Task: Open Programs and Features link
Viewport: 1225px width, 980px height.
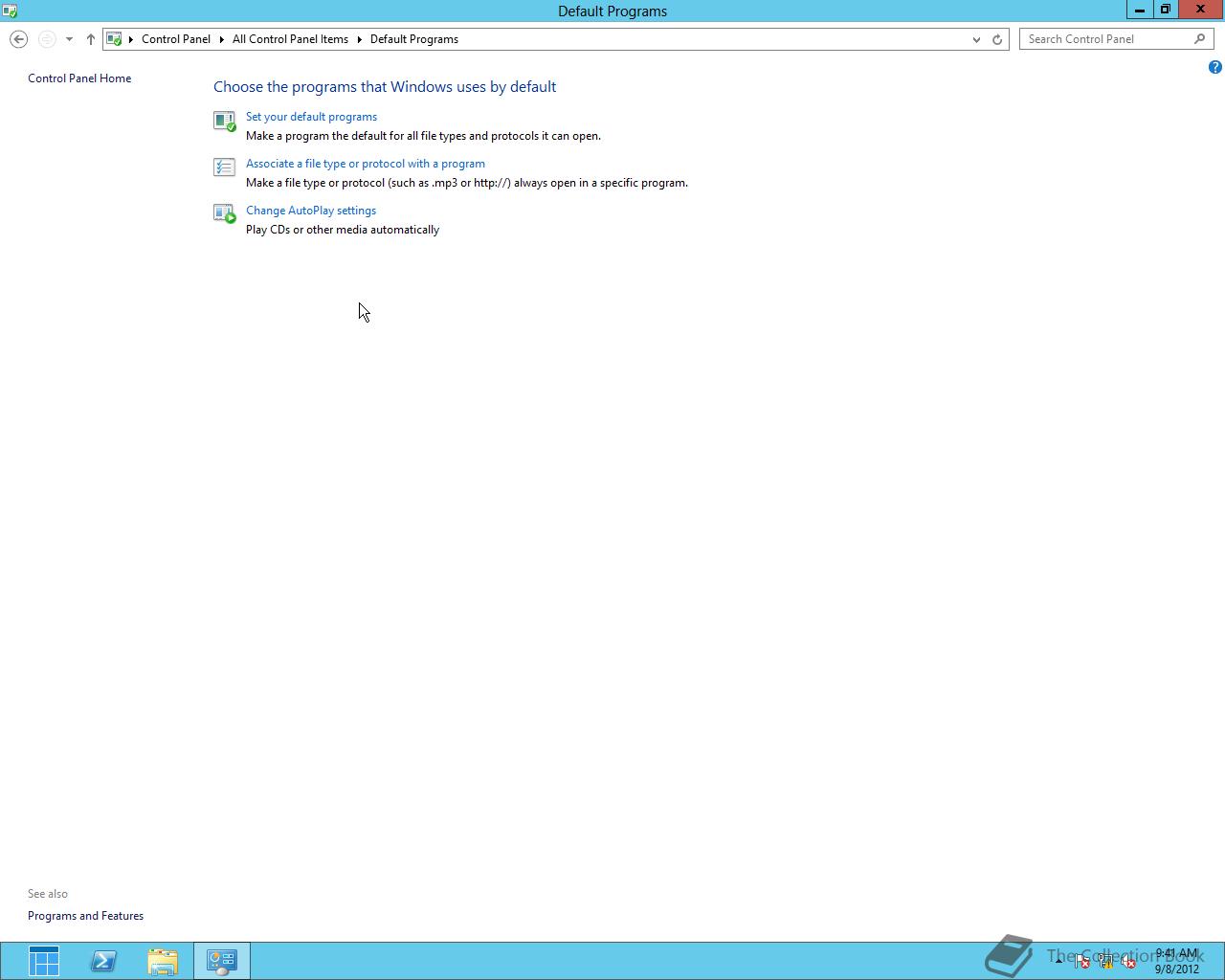Action: point(85,916)
